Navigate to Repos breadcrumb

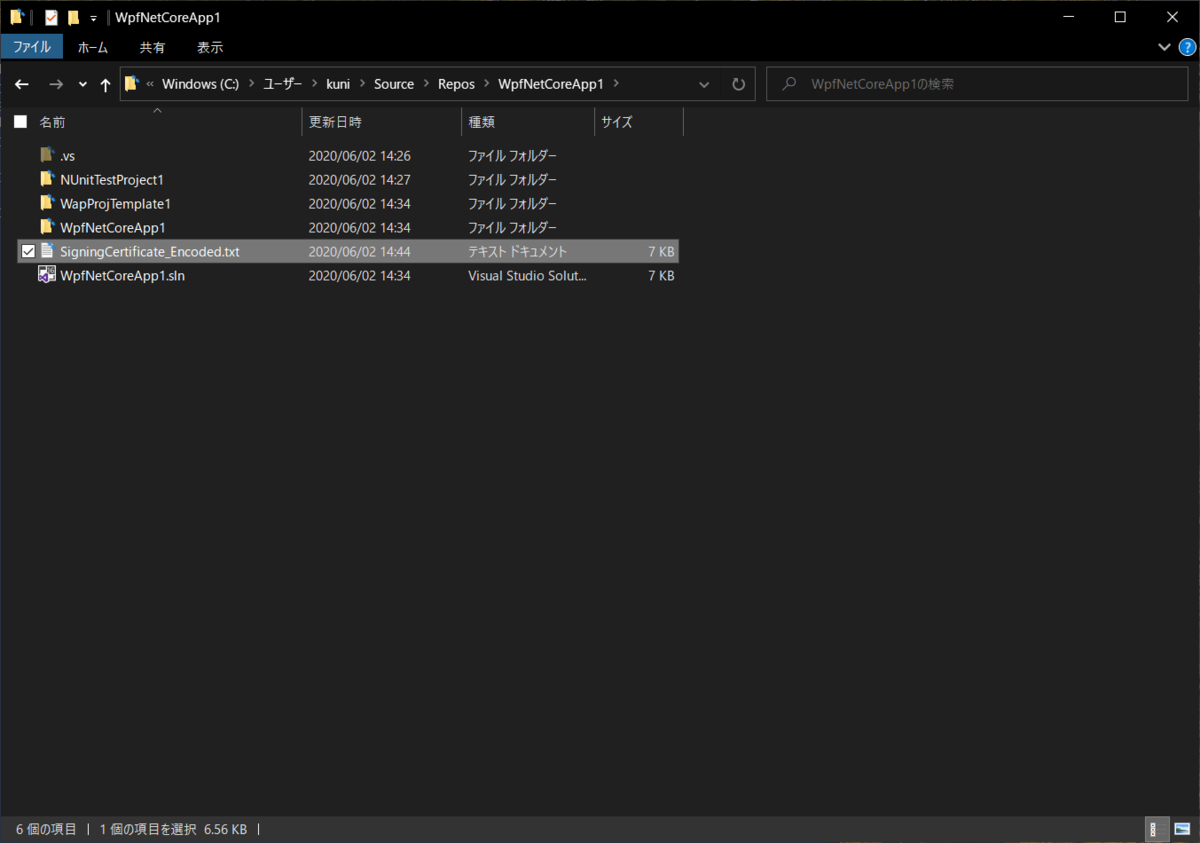456,84
